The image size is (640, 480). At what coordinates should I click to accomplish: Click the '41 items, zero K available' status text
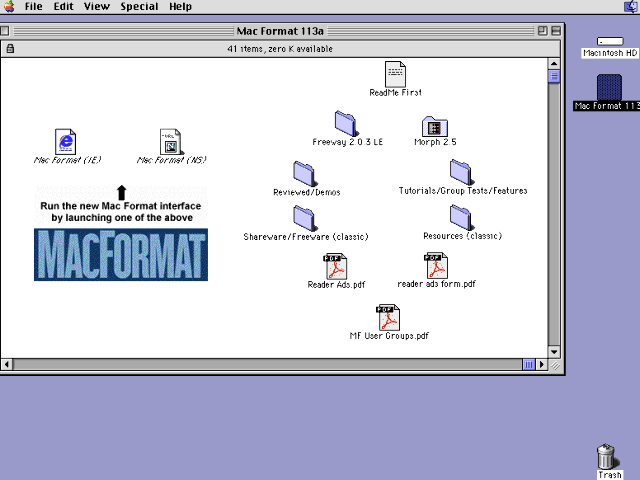click(280, 49)
